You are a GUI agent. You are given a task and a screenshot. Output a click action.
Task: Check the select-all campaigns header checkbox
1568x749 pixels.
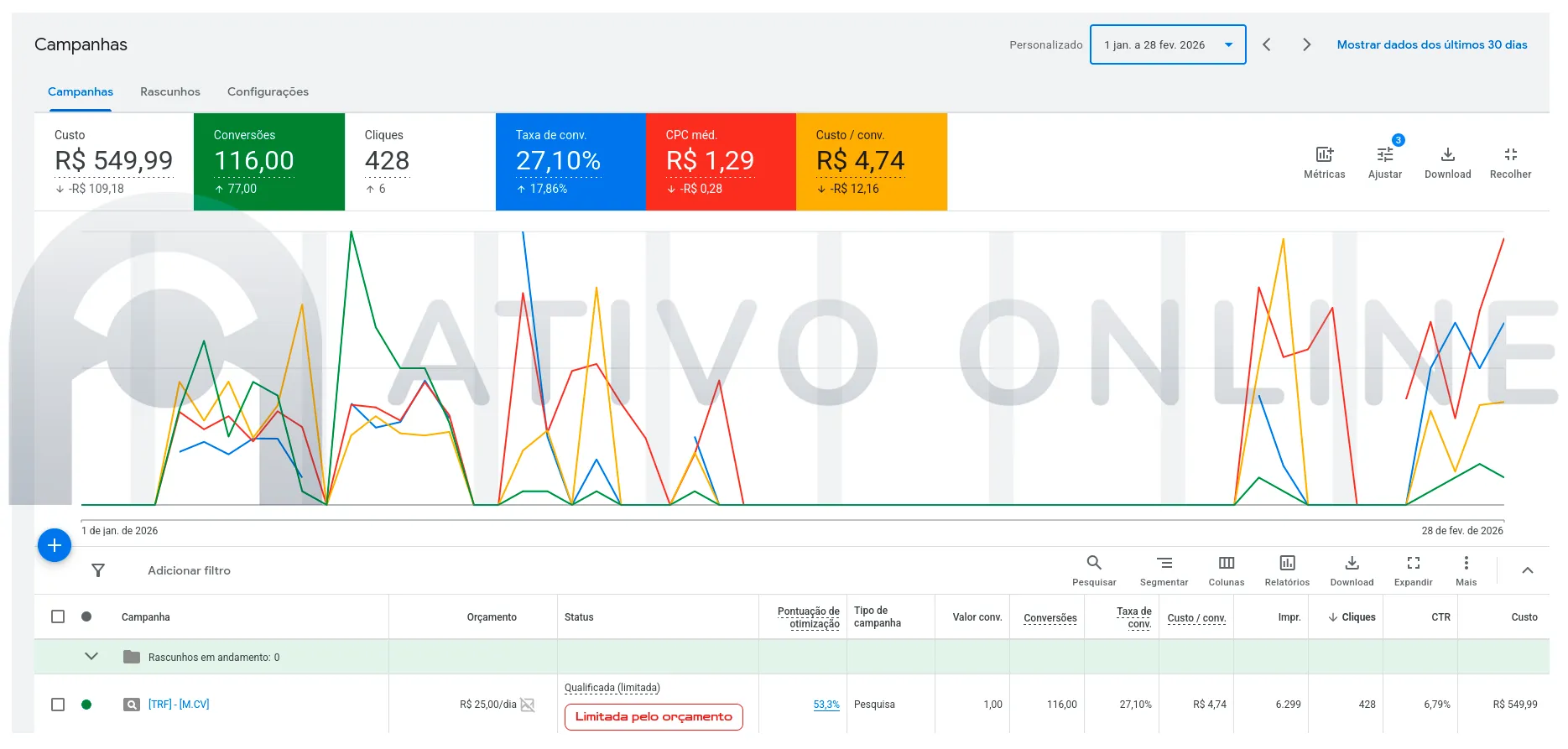click(x=58, y=616)
